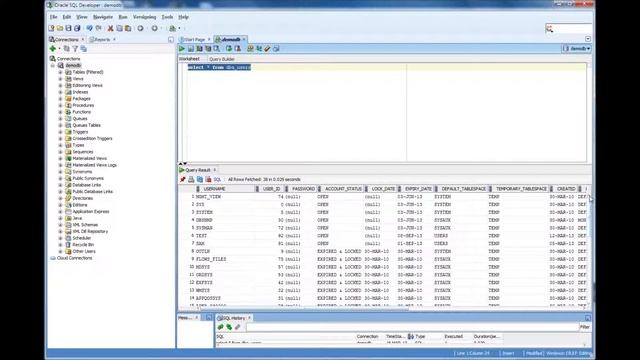Image resolution: width=640 pixels, height=360 pixels.
Task: Switch to the Query Builder tab
Action: [222, 59]
